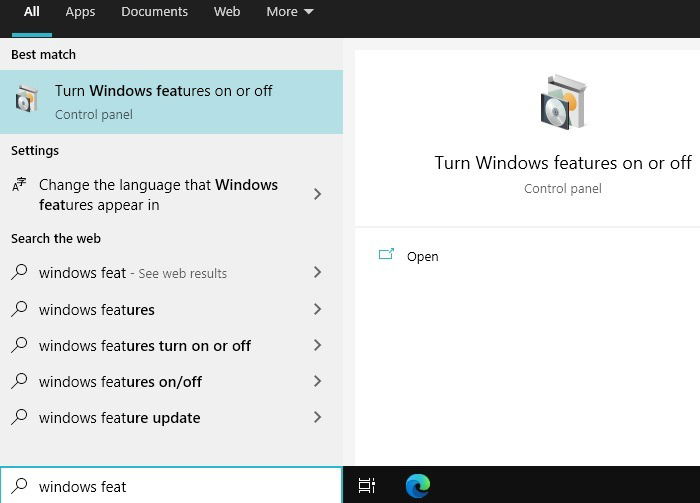The height and width of the screenshot is (503, 700).
Task: Click the Windows features icon in best match
Action: point(27,98)
